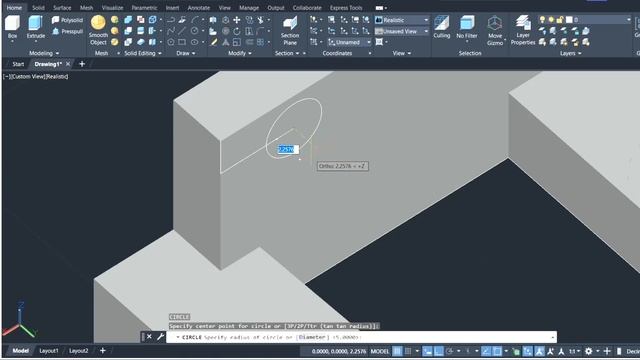This screenshot has height=360, width=640.
Task: Select the Move modify tool
Action: [x=237, y=20]
